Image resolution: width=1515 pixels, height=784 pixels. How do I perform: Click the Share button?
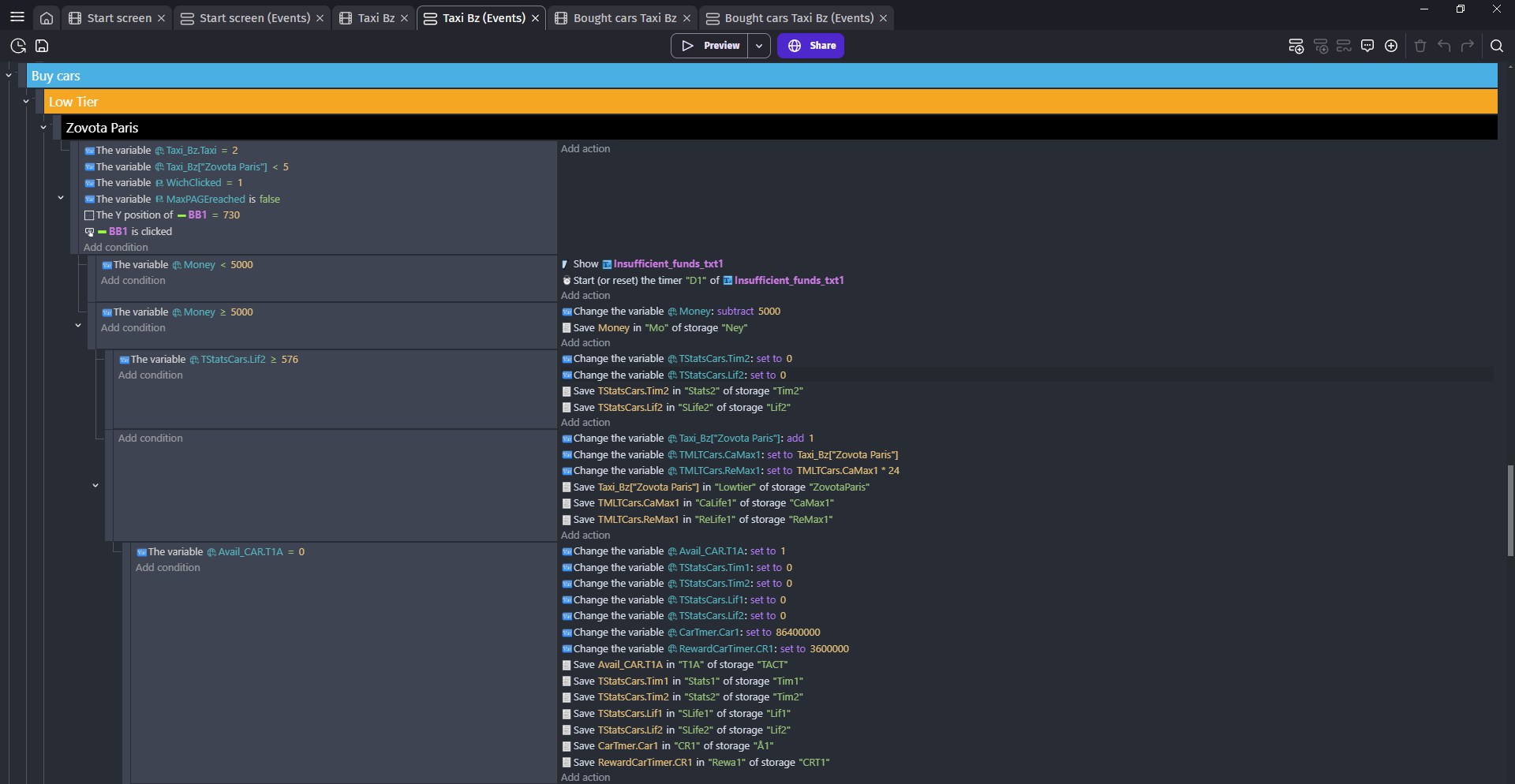click(x=810, y=46)
